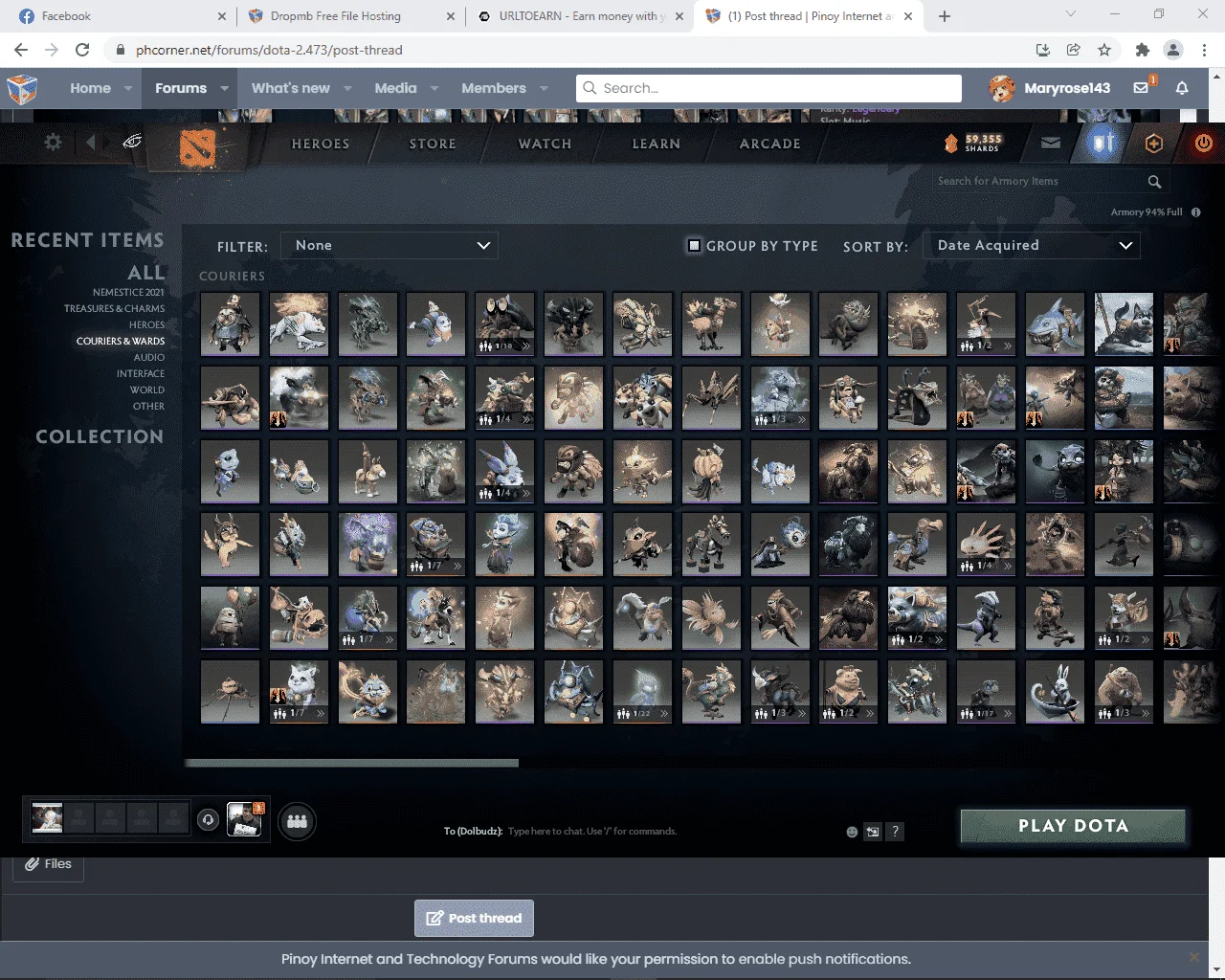Select Couriers & Wards category in sidebar
Viewport: 1225px width, 980px height.
click(x=121, y=341)
